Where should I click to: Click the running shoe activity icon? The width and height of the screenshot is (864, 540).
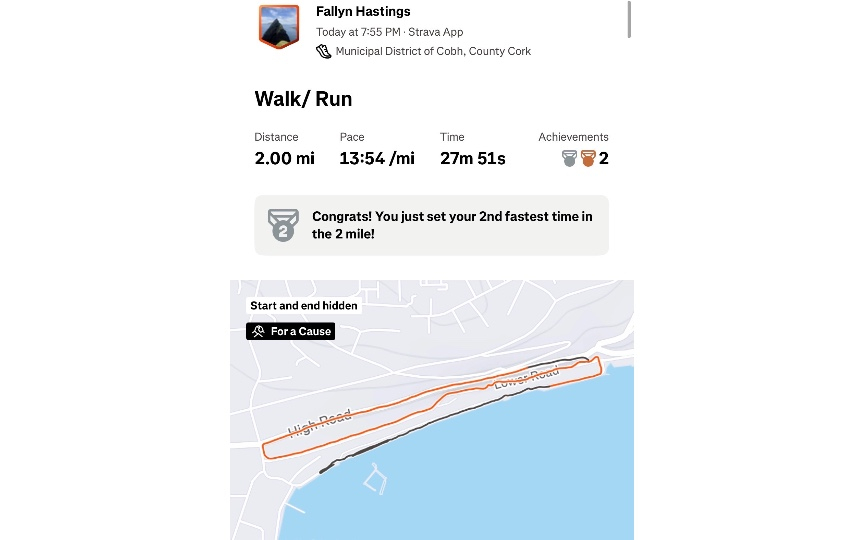pyautogui.click(x=323, y=51)
